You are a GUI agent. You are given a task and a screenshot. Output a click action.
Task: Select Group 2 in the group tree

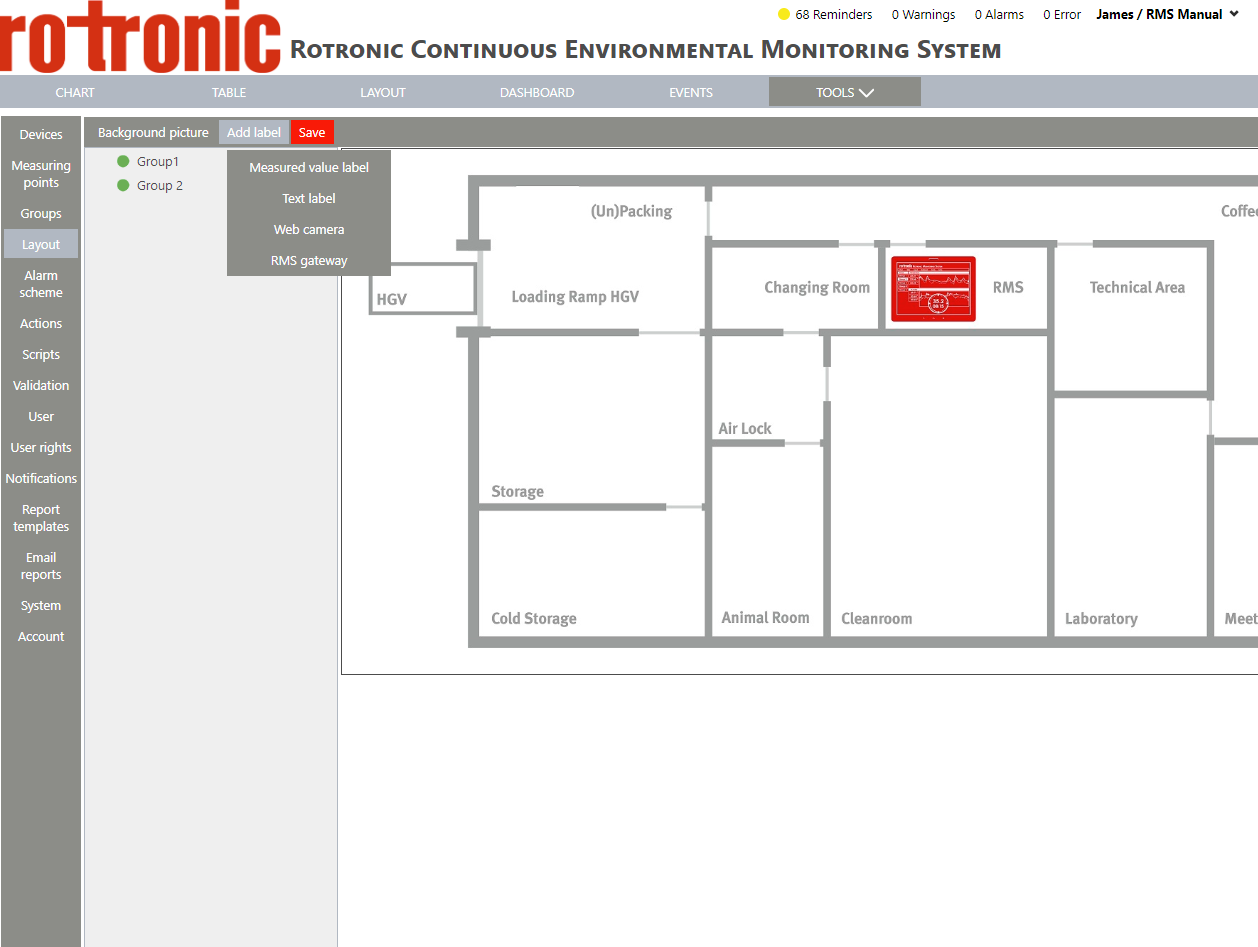160,185
